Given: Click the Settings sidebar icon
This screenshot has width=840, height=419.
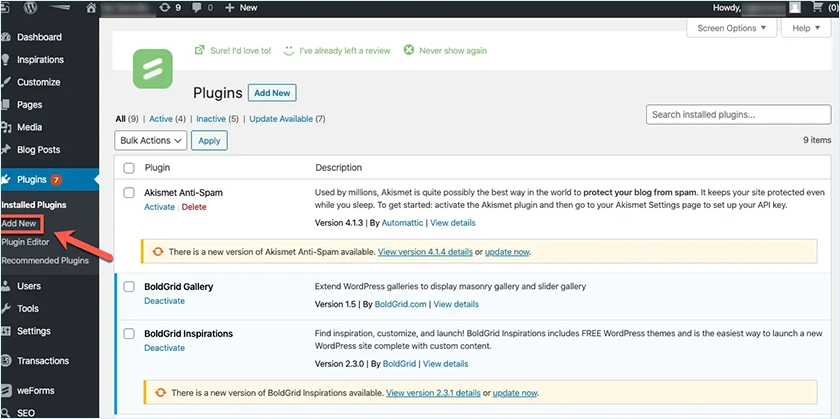Looking at the screenshot, I should pyautogui.click(x=8, y=331).
